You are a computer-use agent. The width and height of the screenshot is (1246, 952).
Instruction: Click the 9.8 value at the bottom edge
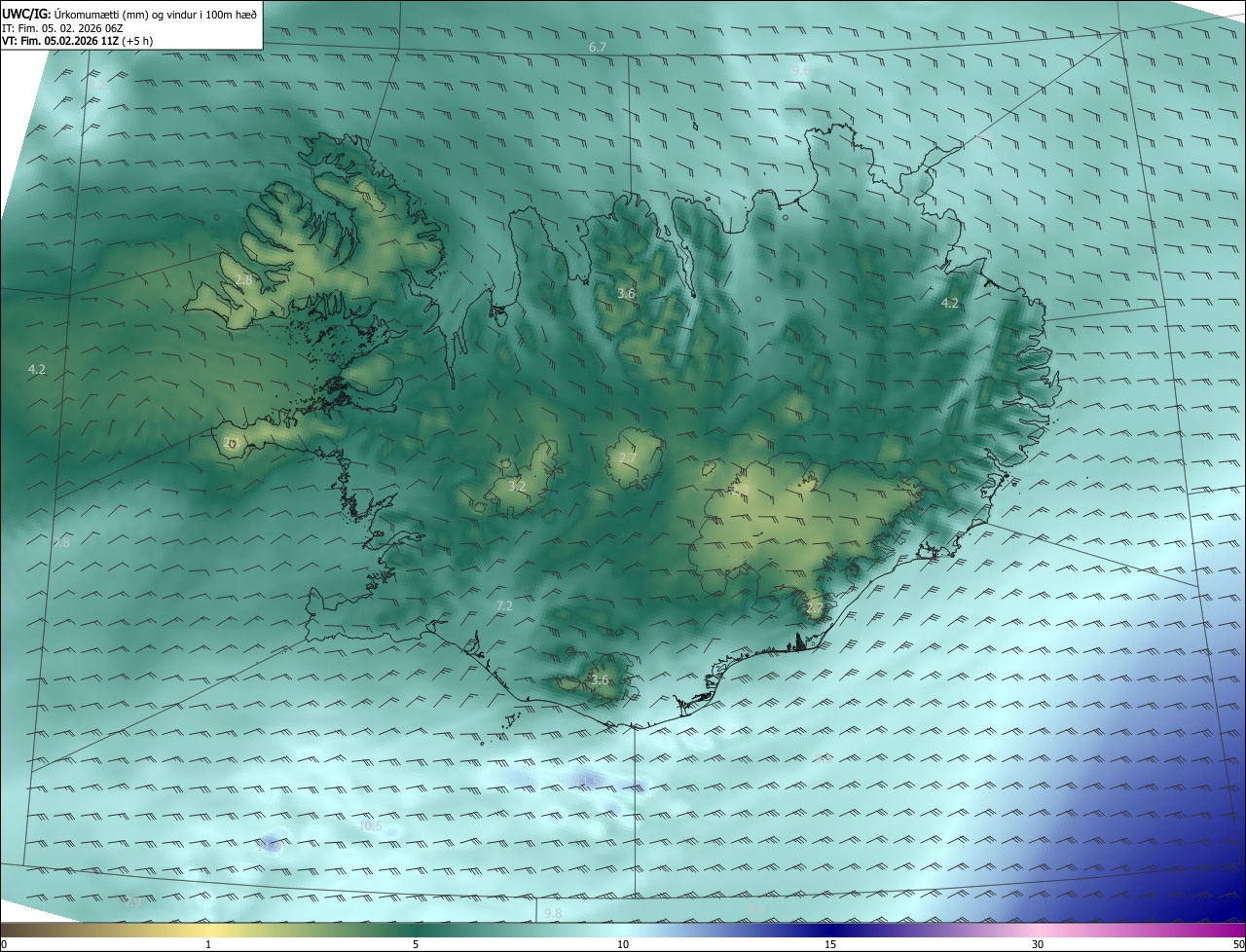pos(553,913)
